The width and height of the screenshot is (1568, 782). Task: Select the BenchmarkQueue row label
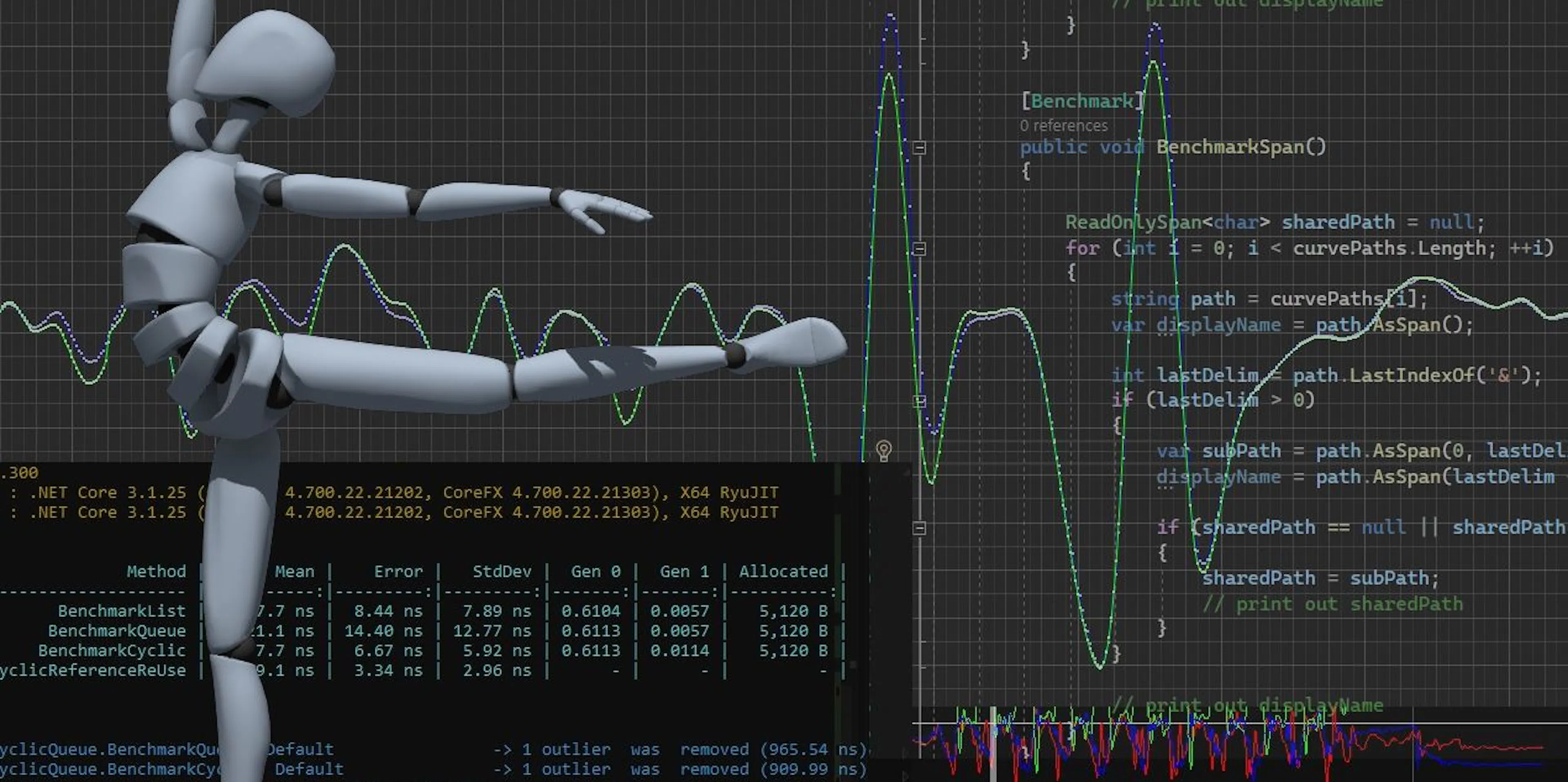tap(117, 630)
